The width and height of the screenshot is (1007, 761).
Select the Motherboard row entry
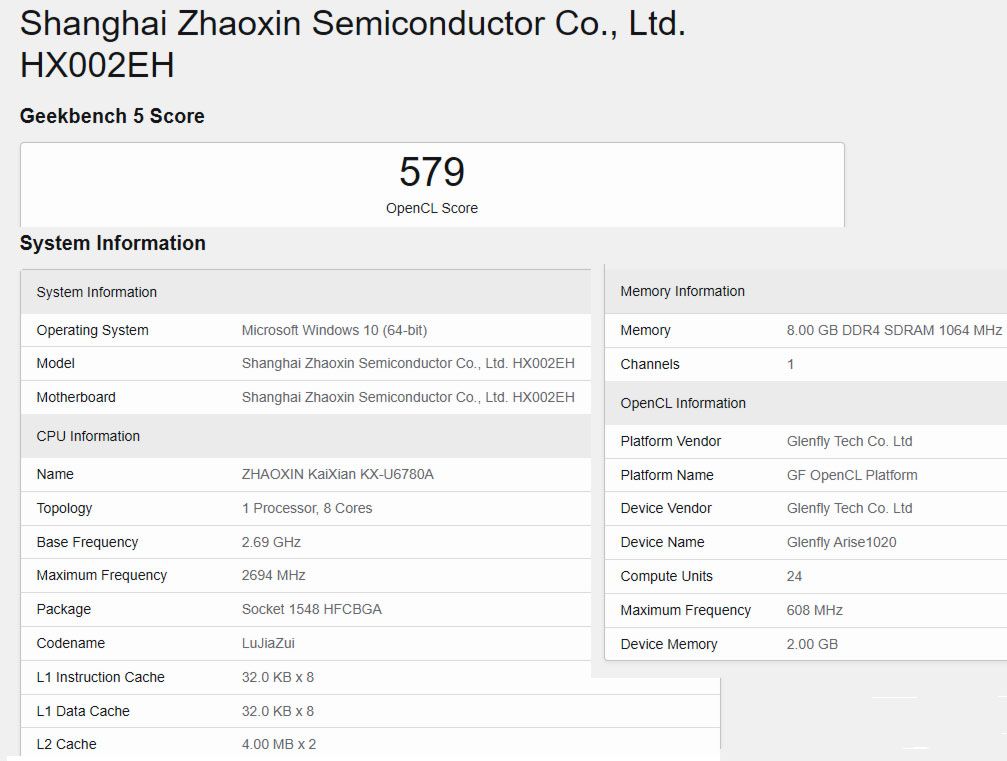tap(300, 397)
